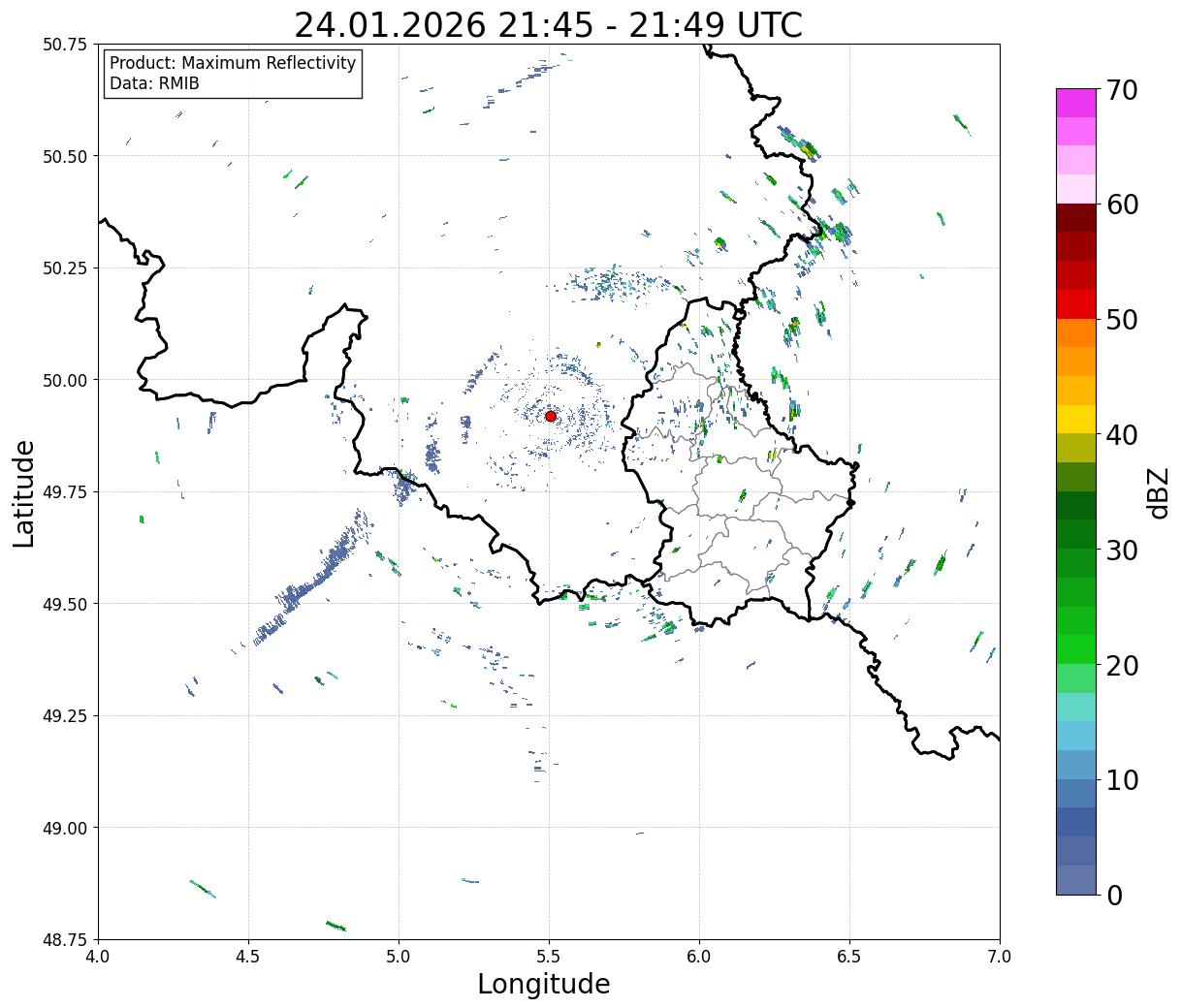Pick the top magenta swatch at 70 dBZ
The image size is (1182, 1008).
(1075, 103)
